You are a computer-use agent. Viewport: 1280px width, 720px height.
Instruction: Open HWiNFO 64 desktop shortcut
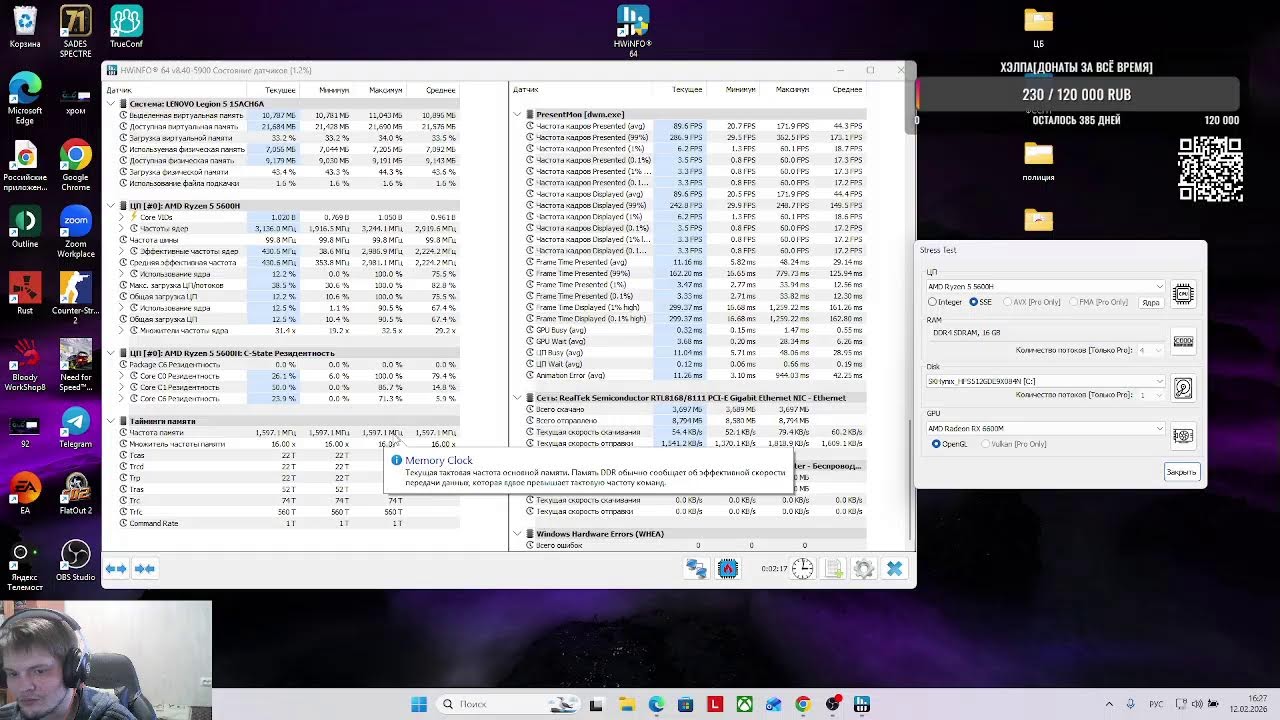point(633,28)
